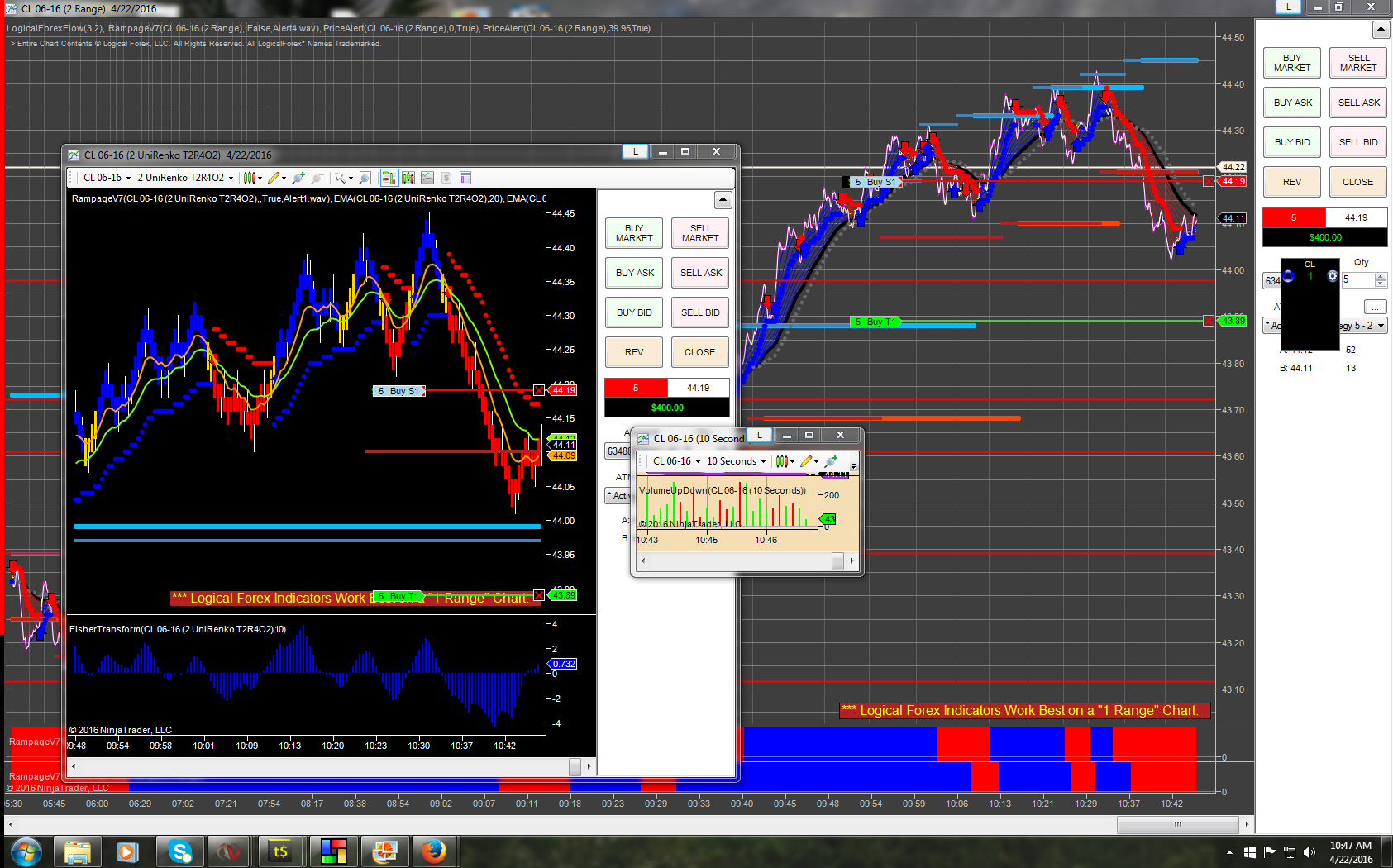Click the blue A icon in CL popup
The image size is (1393, 868).
click(x=1288, y=276)
